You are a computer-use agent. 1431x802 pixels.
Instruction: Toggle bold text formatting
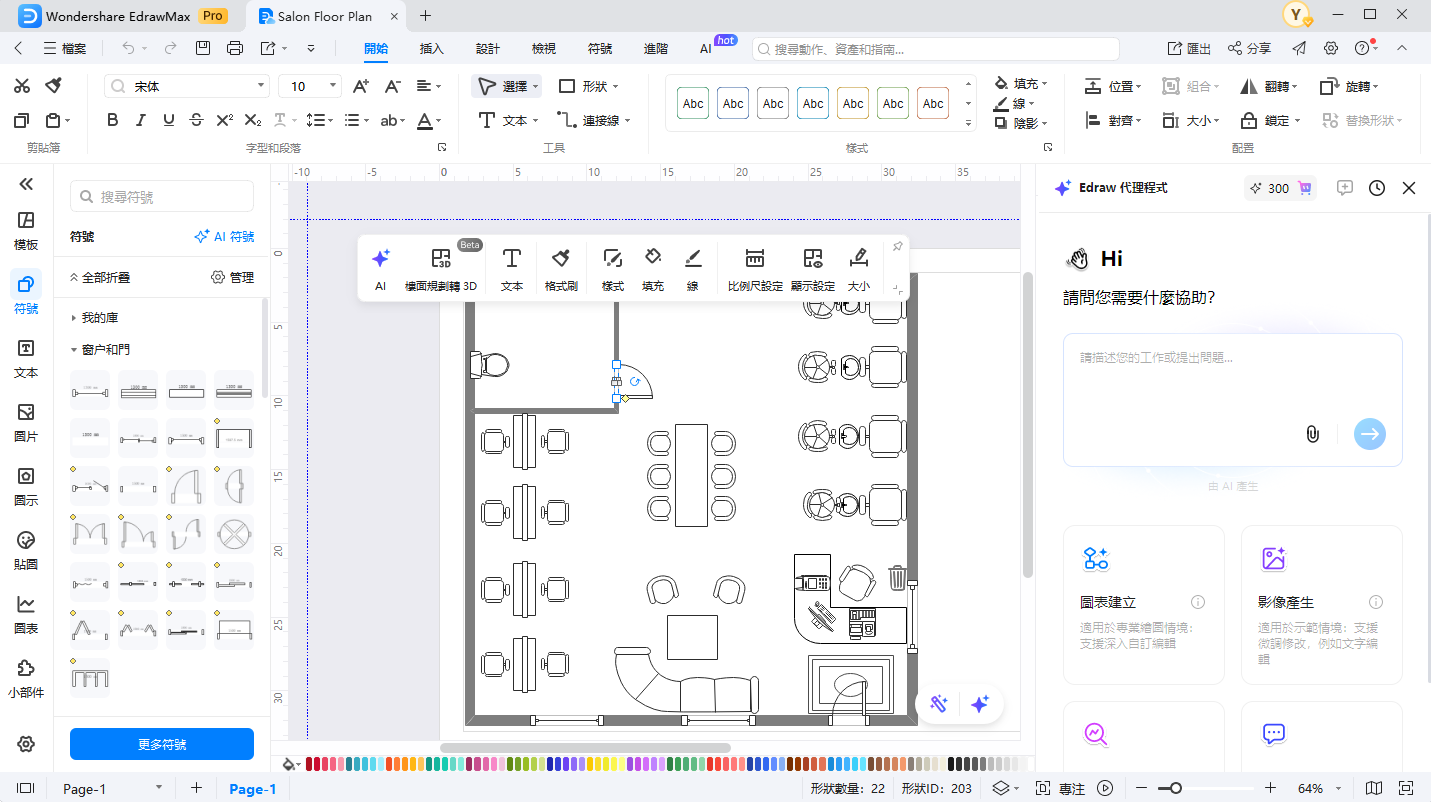click(112, 121)
